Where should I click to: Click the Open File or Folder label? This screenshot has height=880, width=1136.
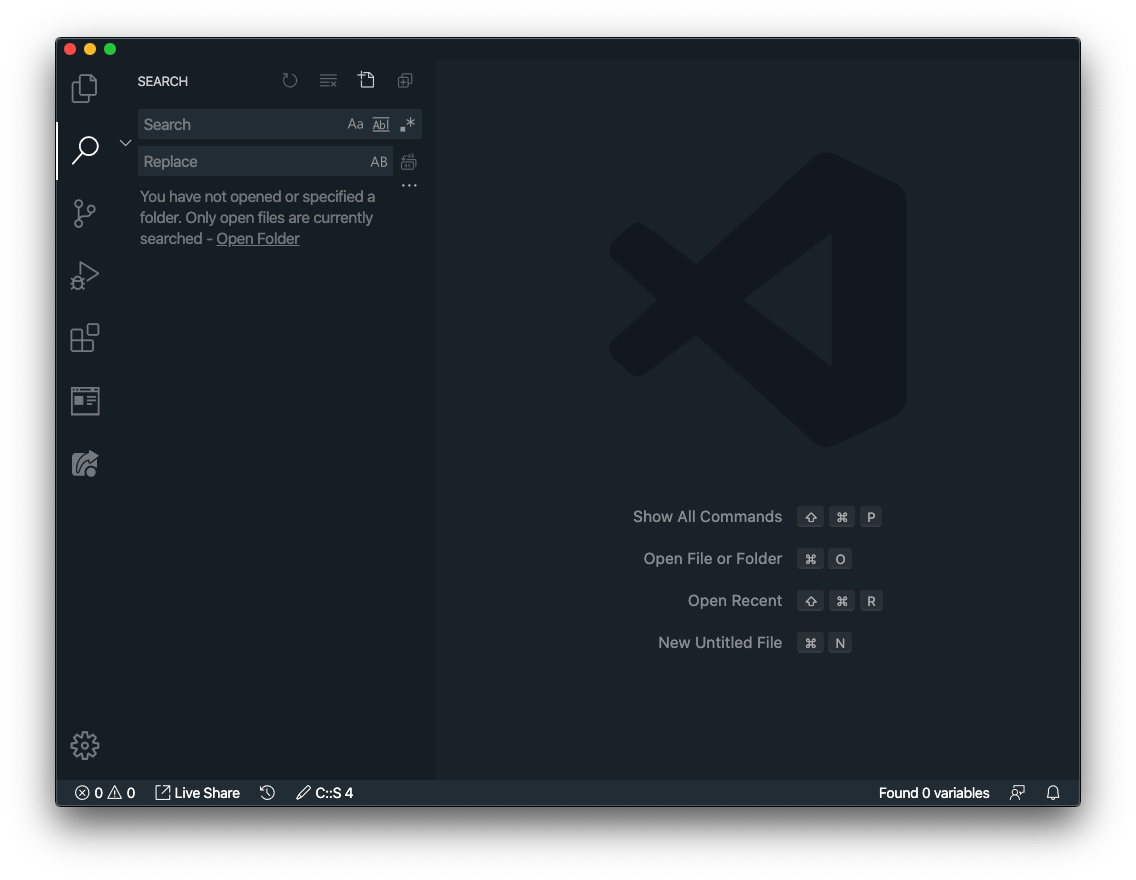click(x=713, y=558)
